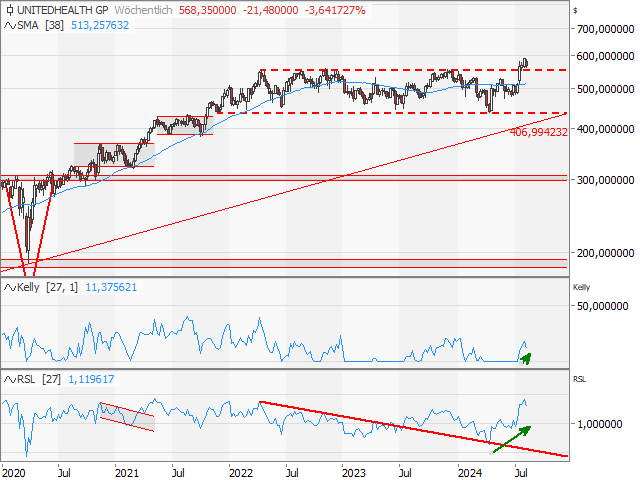Viewport: 640px width, 480px height.
Task: Click the 2023 label on time axis
Action: pos(353,473)
